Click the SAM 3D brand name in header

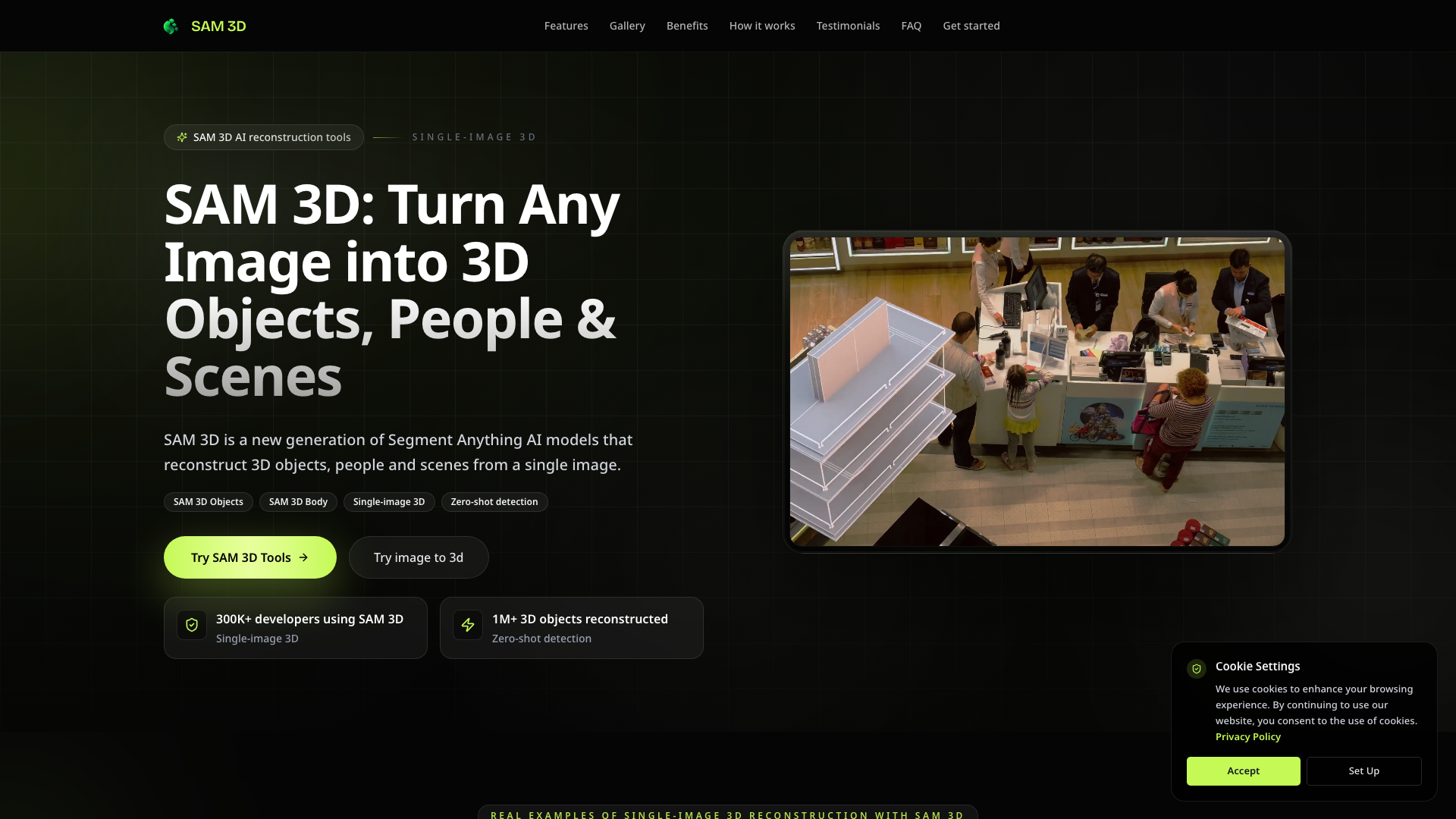(x=218, y=27)
